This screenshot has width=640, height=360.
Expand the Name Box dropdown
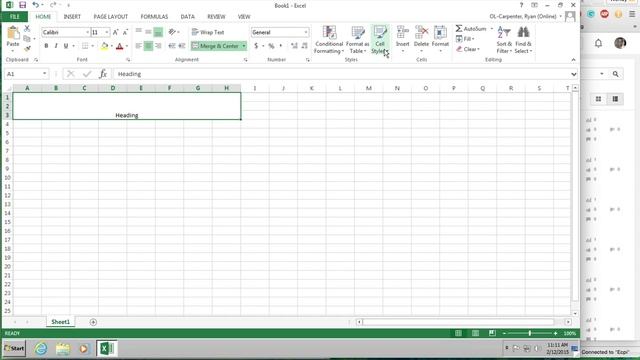(x=44, y=74)
